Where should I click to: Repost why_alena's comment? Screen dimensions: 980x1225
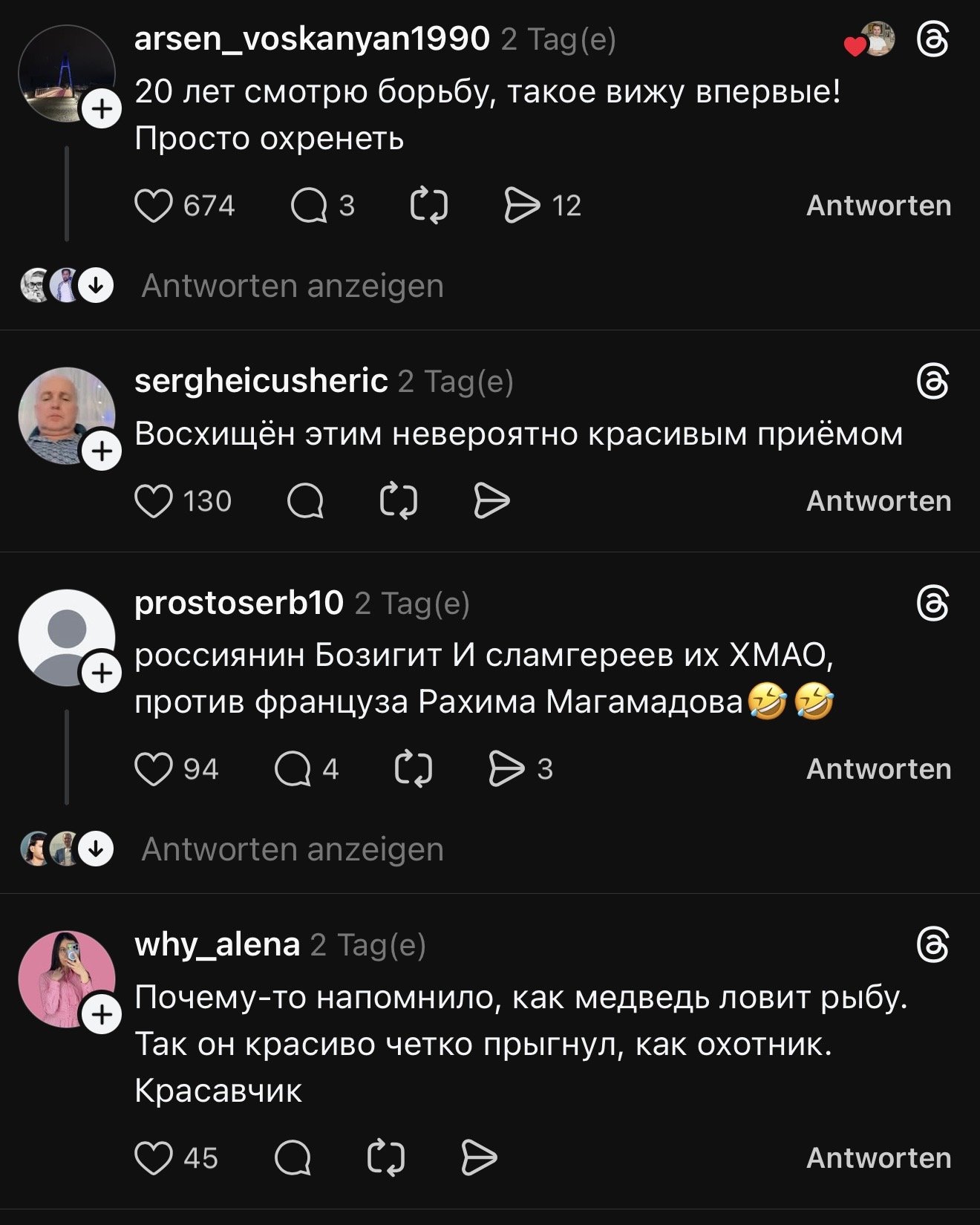[387, 1158]
